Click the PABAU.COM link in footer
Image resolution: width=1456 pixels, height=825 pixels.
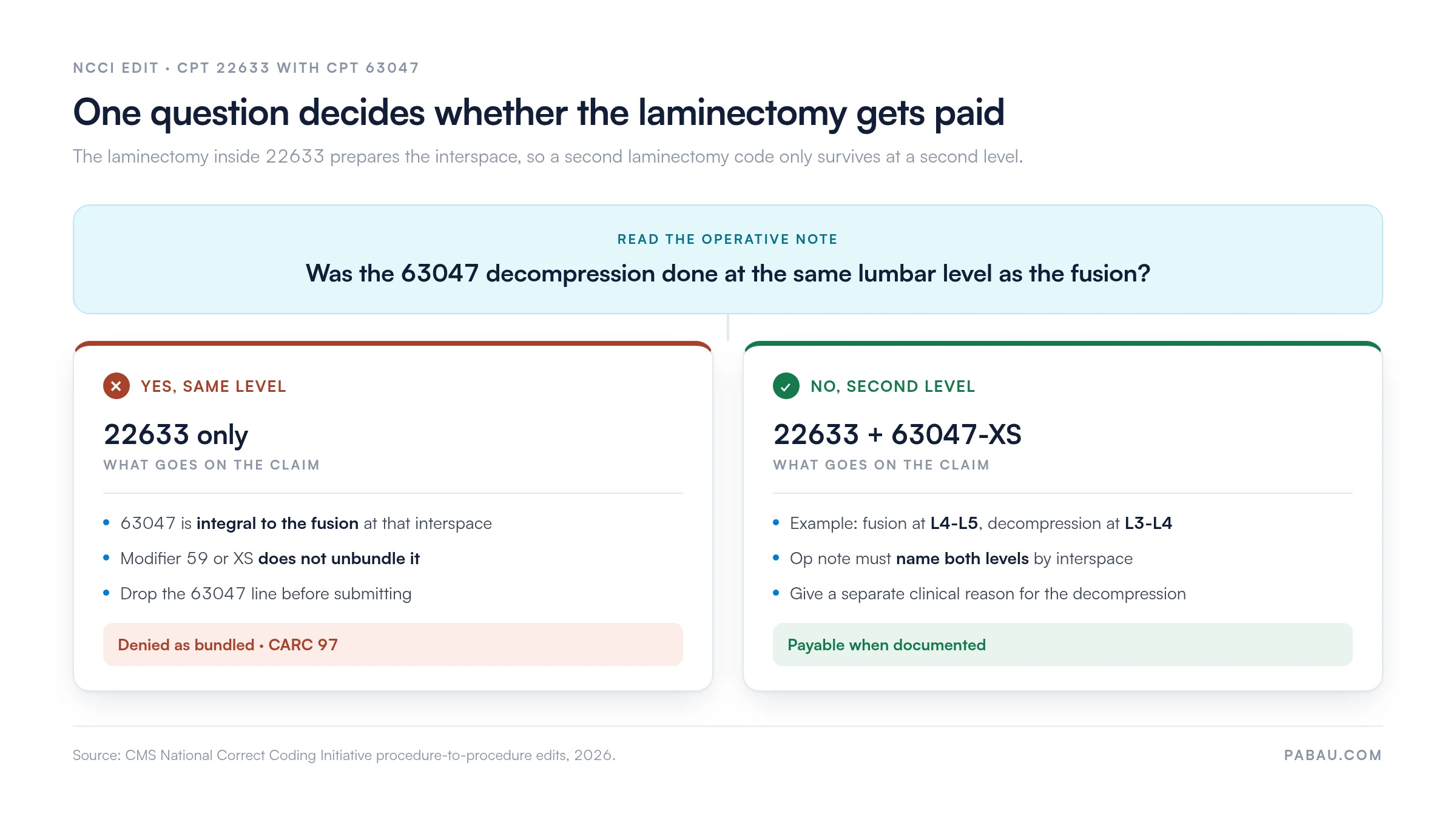tap(1333, 755)
